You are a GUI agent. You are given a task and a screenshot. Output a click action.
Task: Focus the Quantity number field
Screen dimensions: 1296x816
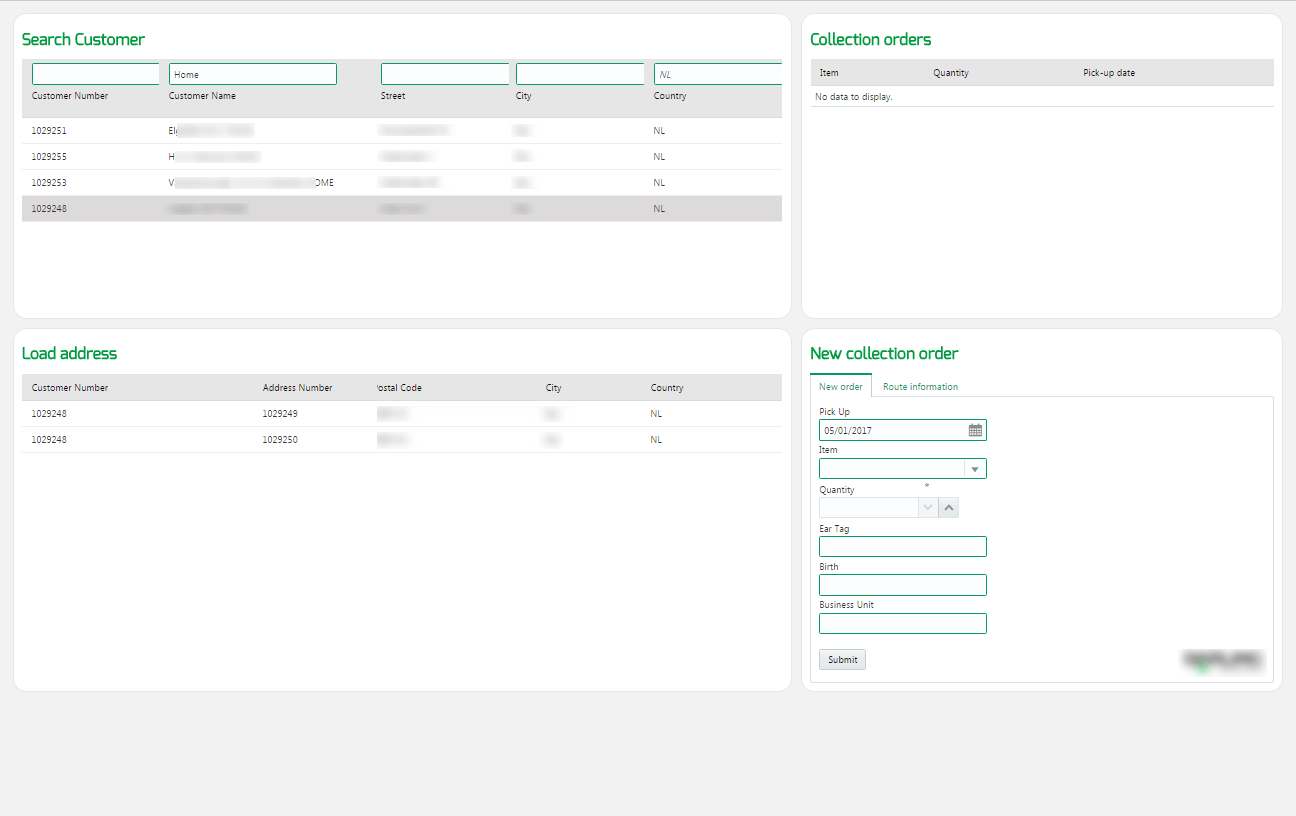(x=869, y=508)
